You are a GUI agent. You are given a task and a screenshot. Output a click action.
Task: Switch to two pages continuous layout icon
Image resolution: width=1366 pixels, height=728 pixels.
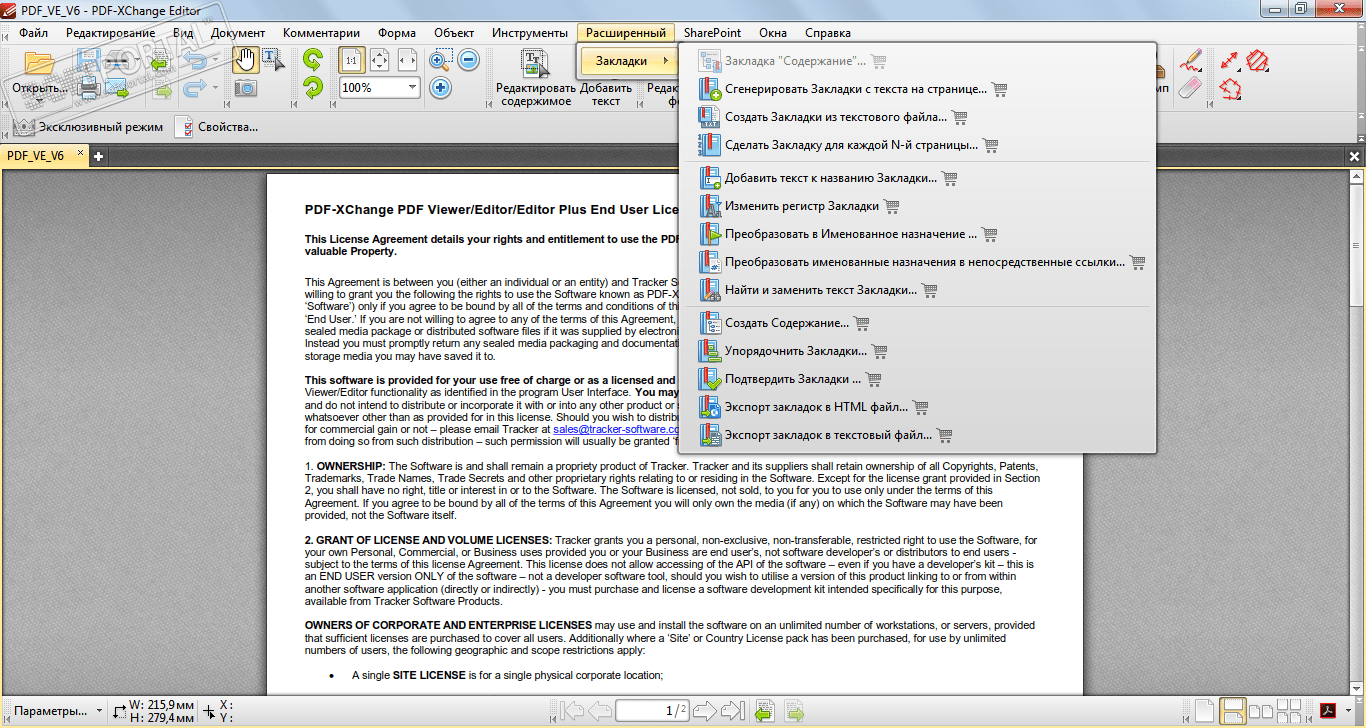[1287, 711]
